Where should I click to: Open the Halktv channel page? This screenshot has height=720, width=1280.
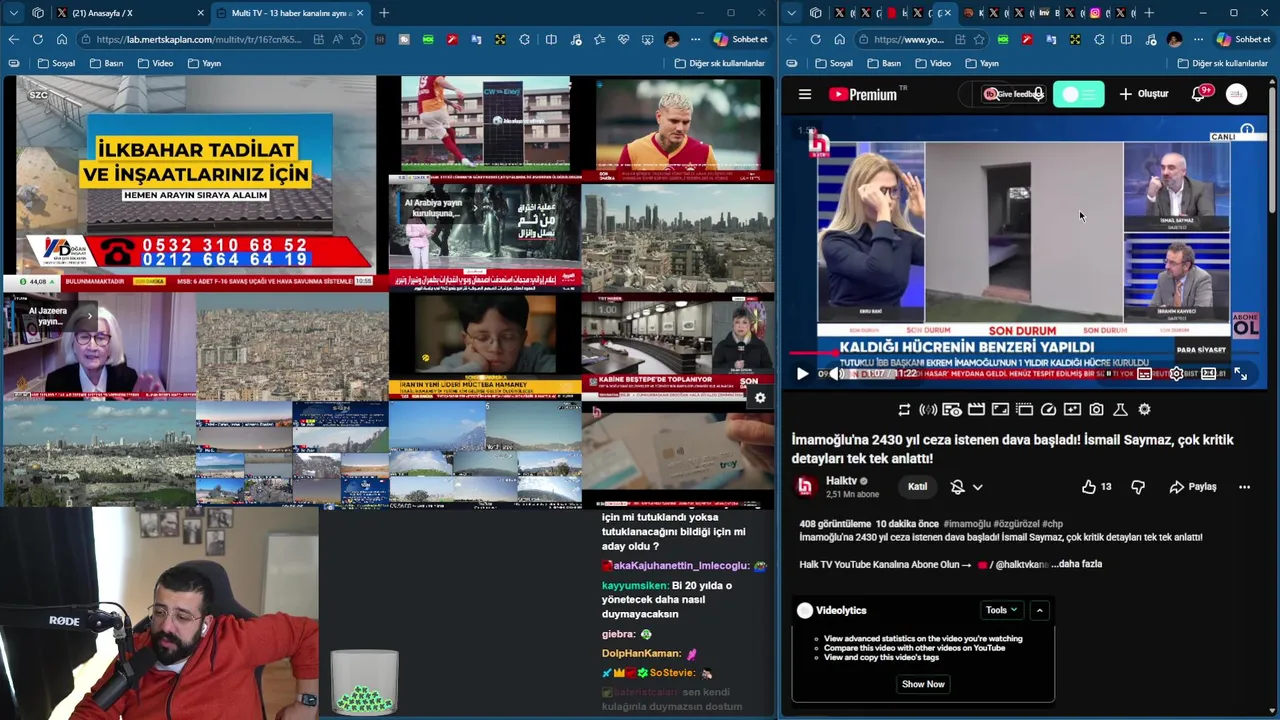[x=841, y=481]
